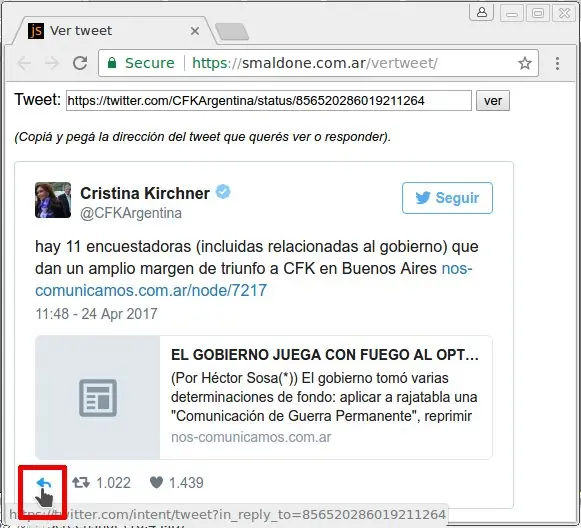The width and height of the screenshot is (581, 528).
Task: Click the 'ver' button
Action: tap(492, 100)
